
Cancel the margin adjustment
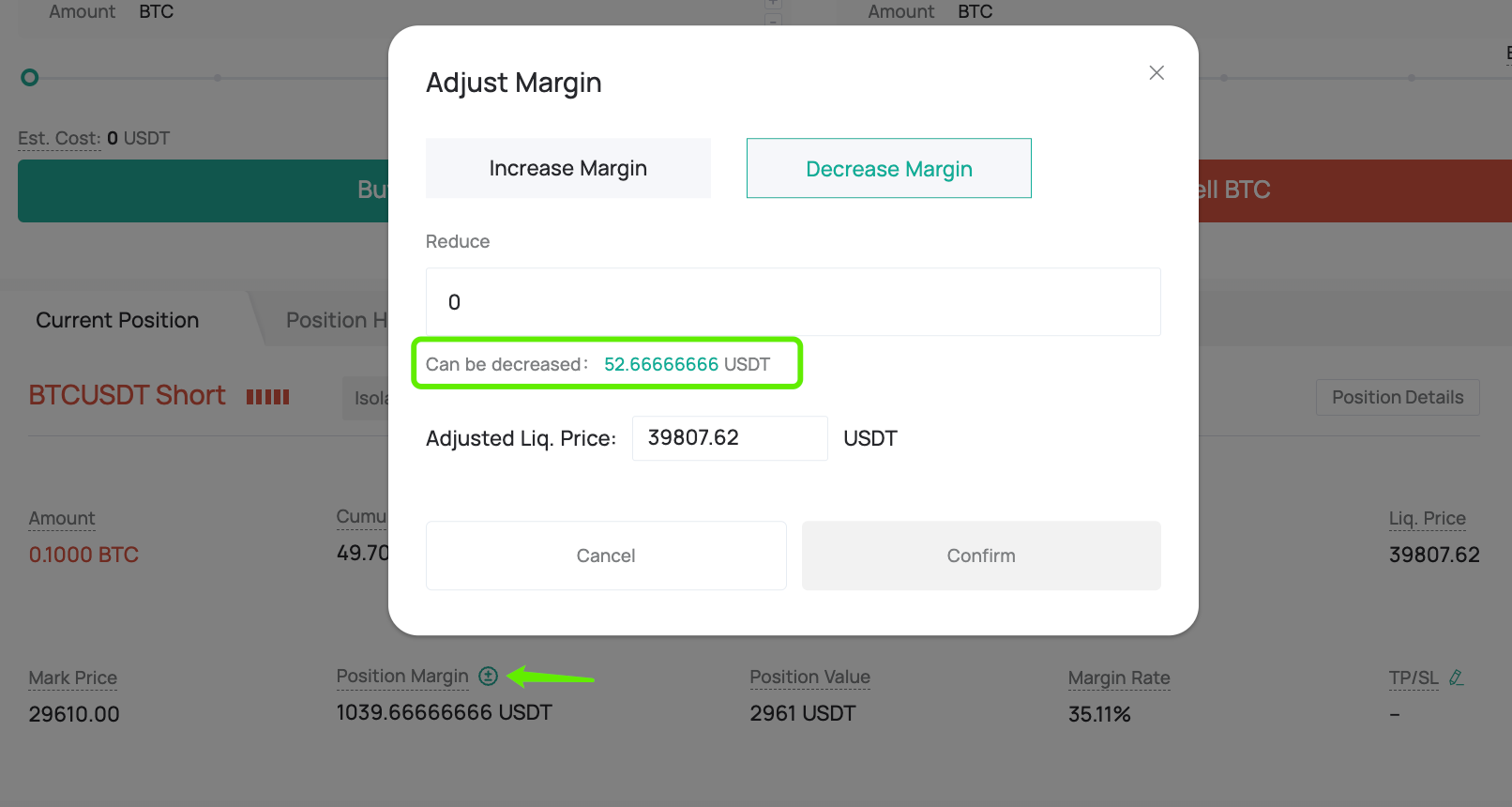(x=606, y=556)
